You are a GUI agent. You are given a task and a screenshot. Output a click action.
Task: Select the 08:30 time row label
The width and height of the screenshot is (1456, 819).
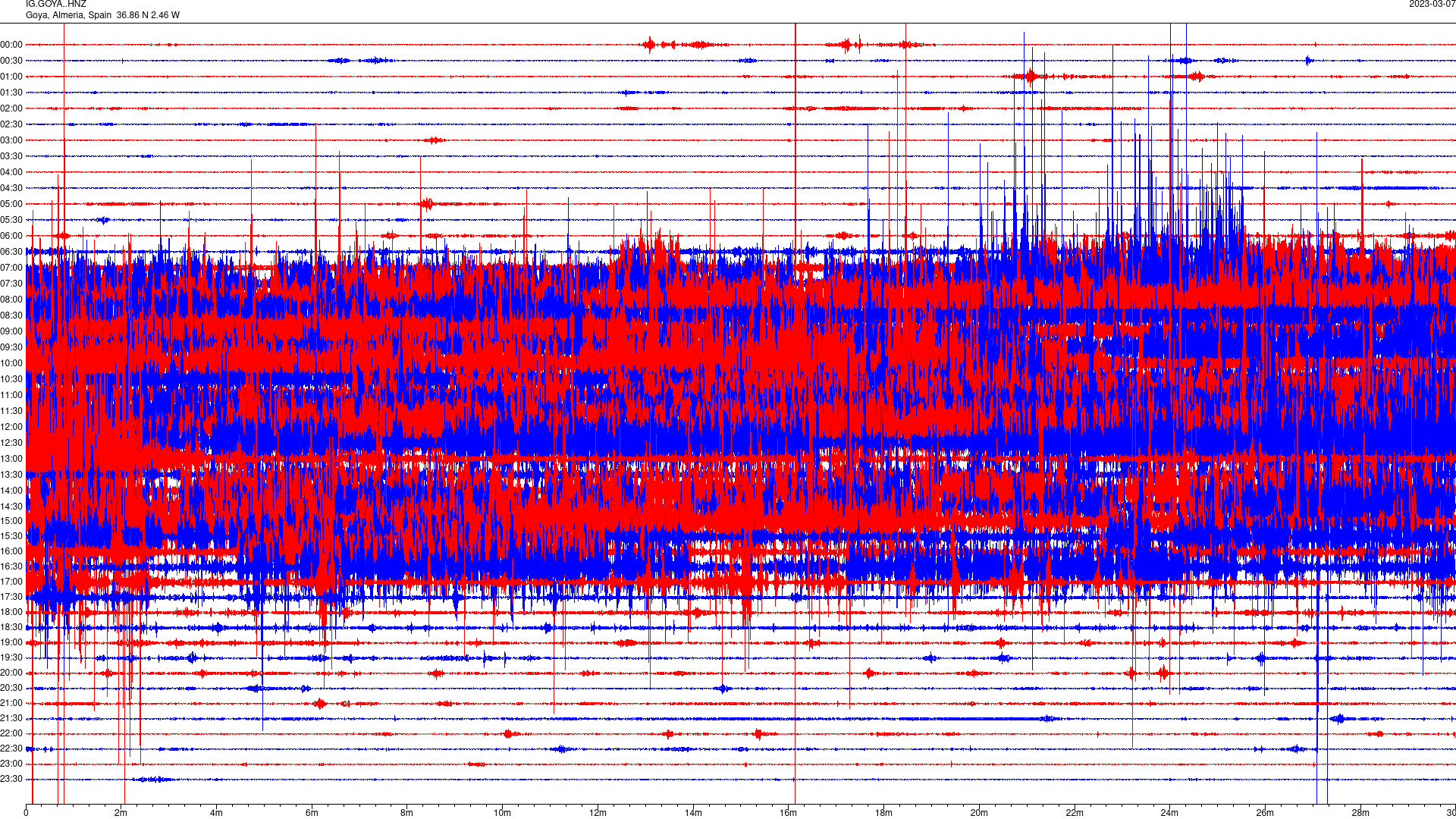tap(11, 315)
